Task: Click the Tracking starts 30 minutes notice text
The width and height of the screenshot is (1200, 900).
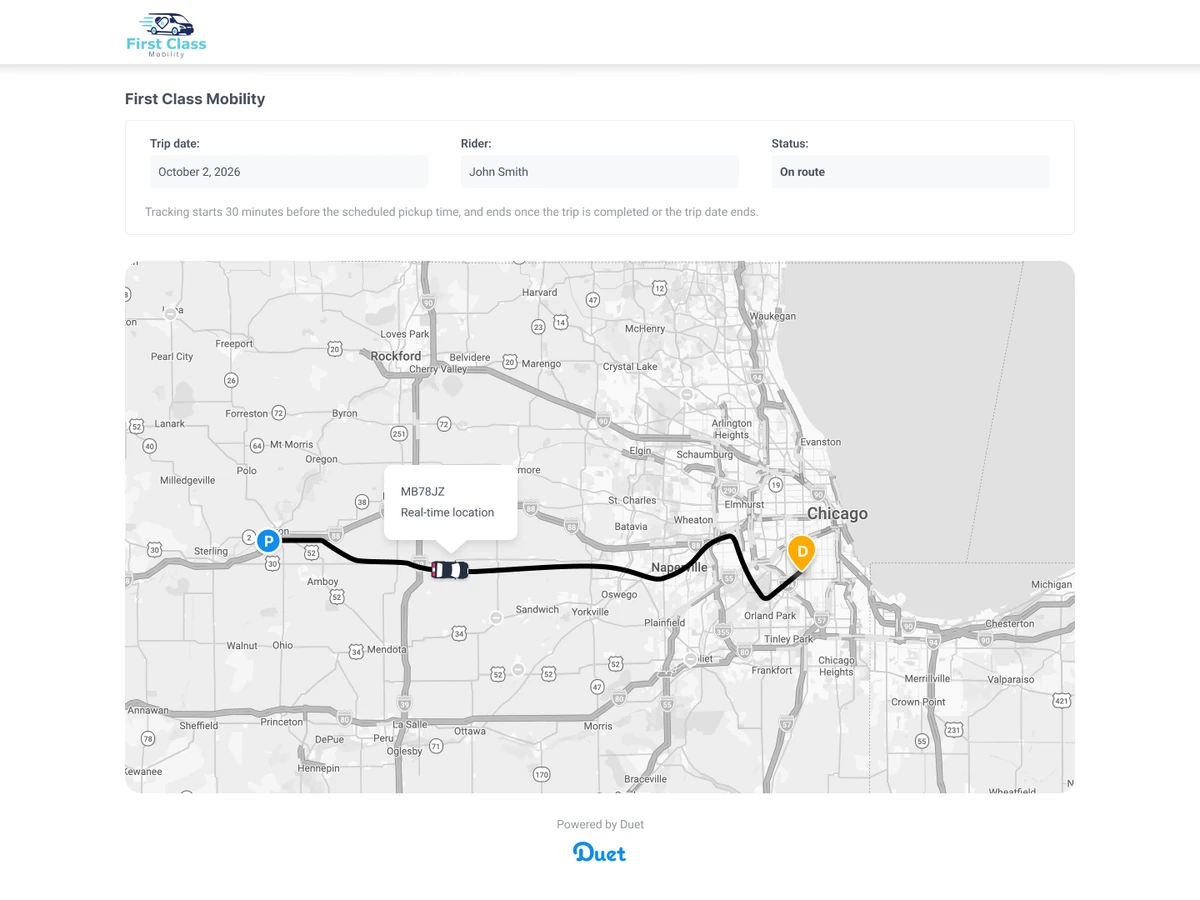Action: coord(452,212)
